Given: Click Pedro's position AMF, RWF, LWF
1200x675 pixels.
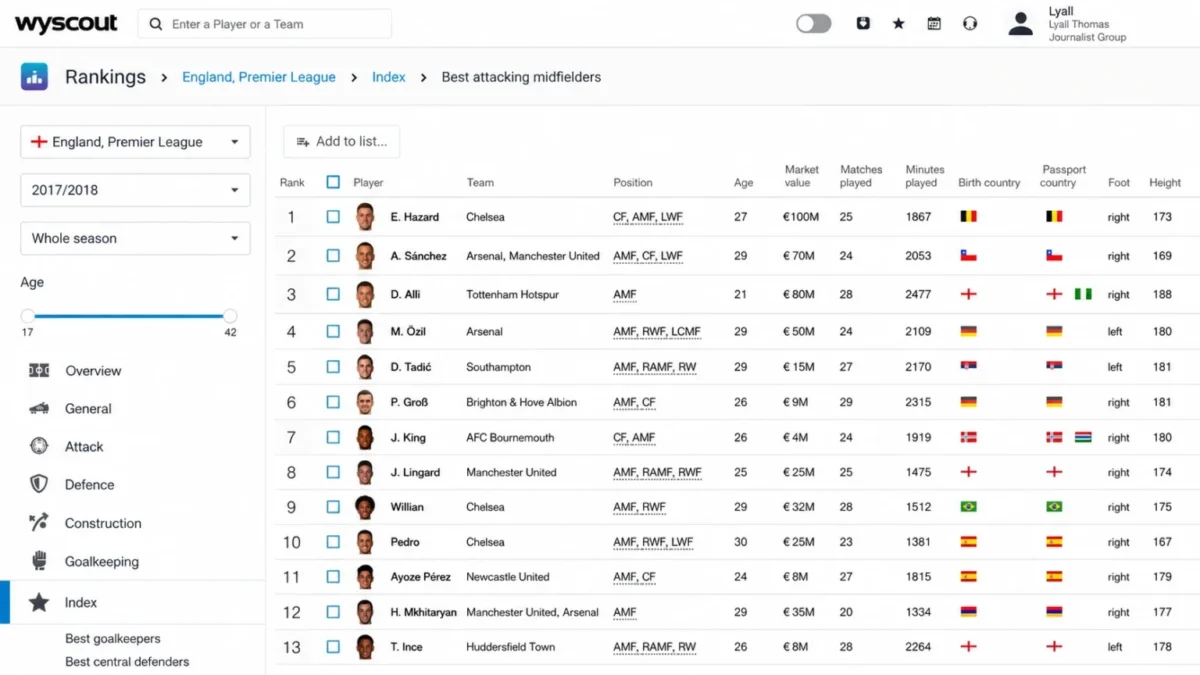Looking at the screenshot, I should [x=653, y=542].
